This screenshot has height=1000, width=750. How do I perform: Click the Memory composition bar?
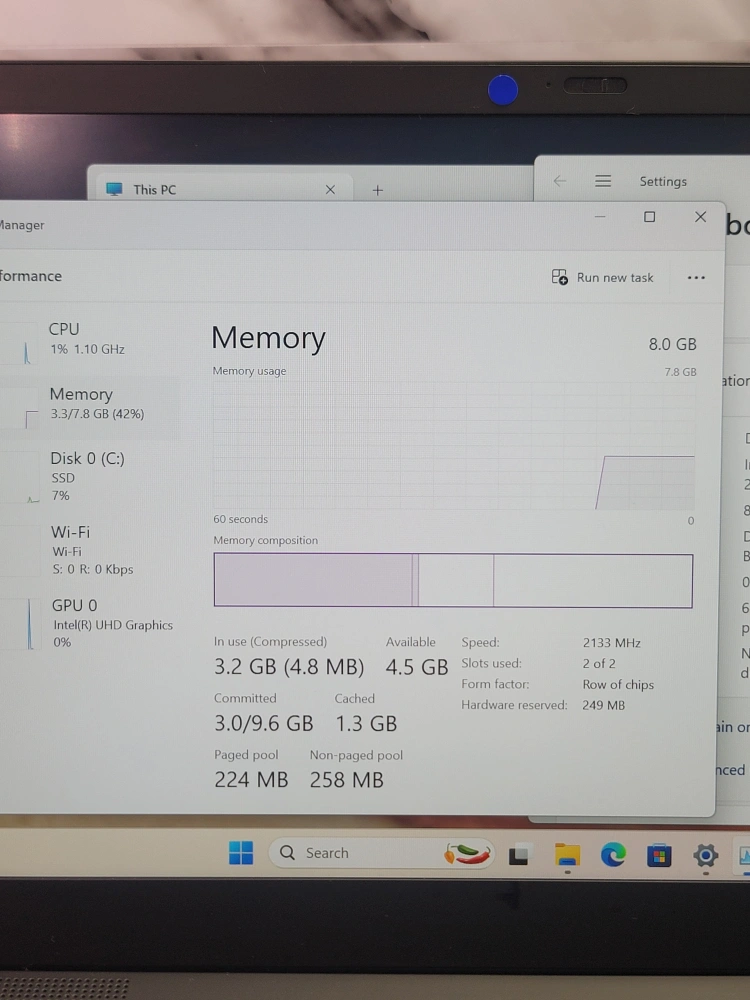(453, 580)
